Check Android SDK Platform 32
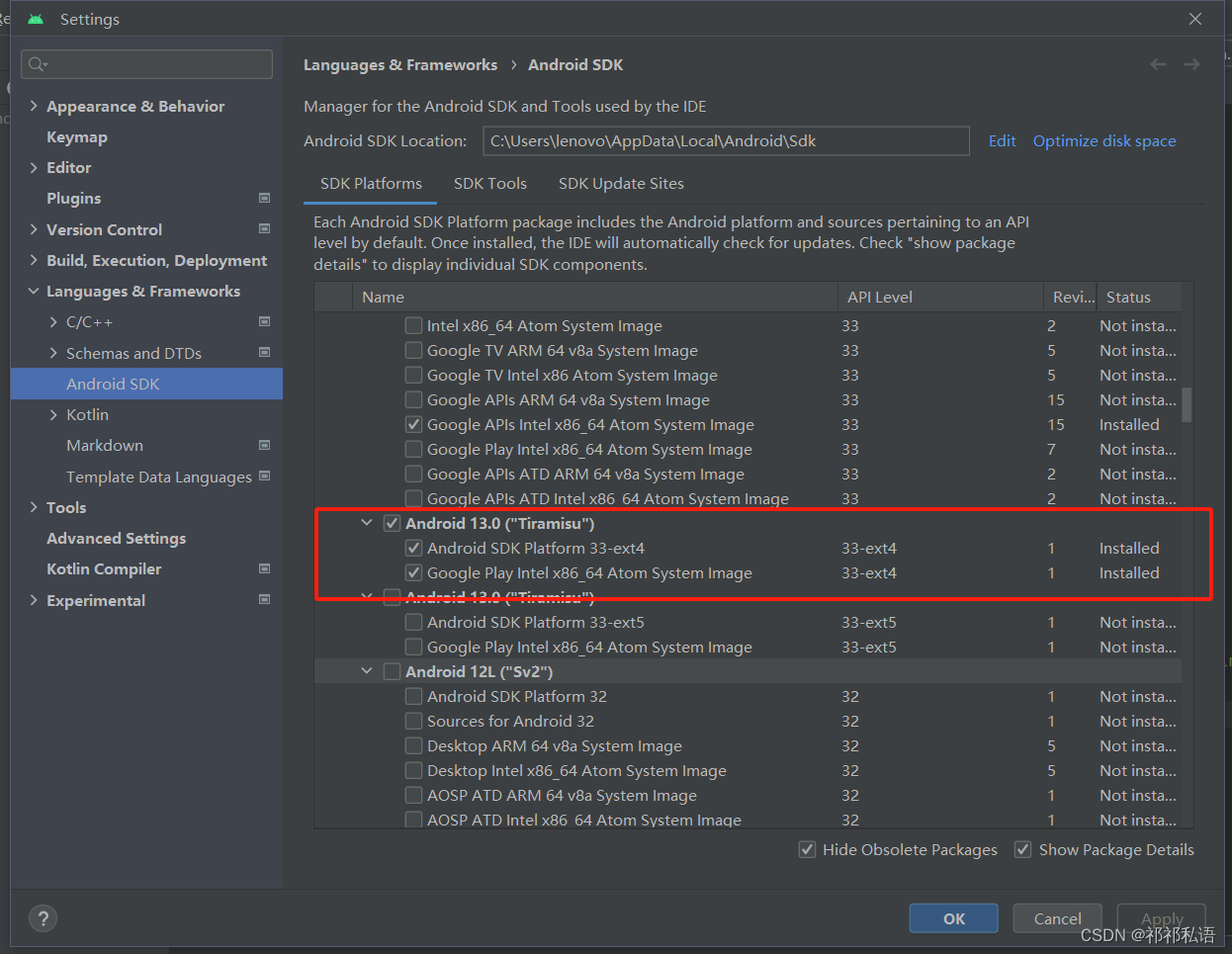The height and width of the screenshot is (954, 1232). click(x=414, y=696)
